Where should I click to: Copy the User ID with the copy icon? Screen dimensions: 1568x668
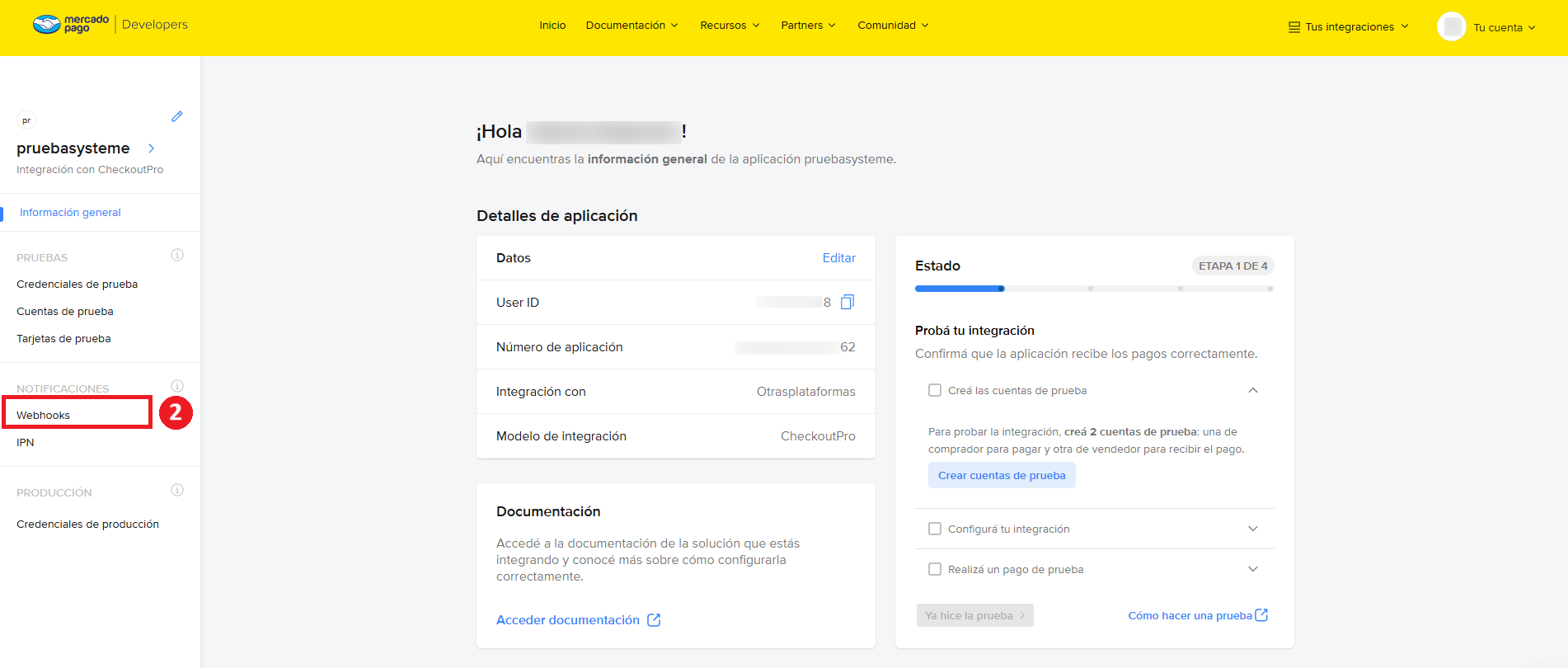coord(847,303)
